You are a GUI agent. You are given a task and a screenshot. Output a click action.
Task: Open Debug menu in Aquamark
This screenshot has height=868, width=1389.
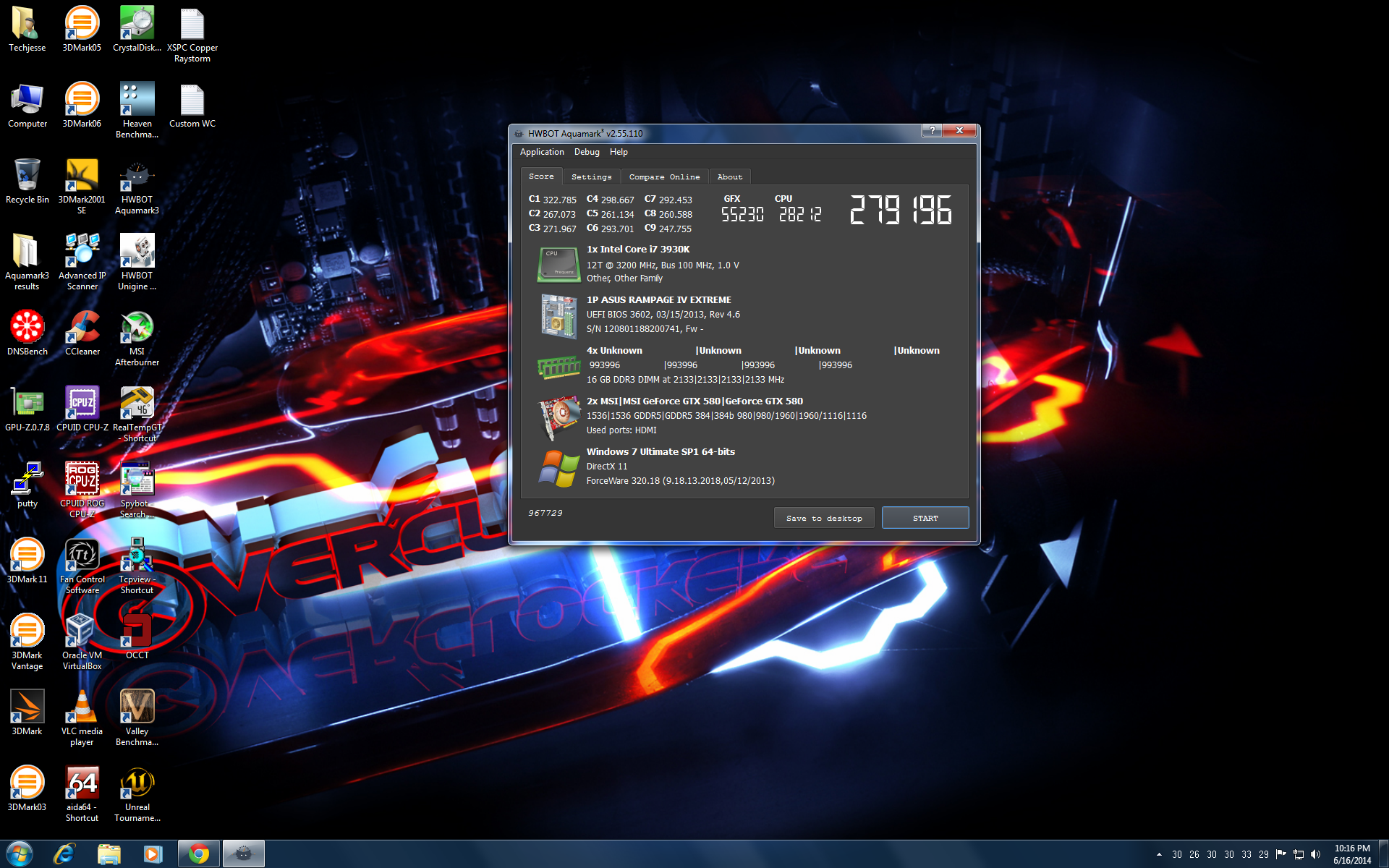click(x=587, y=152)
